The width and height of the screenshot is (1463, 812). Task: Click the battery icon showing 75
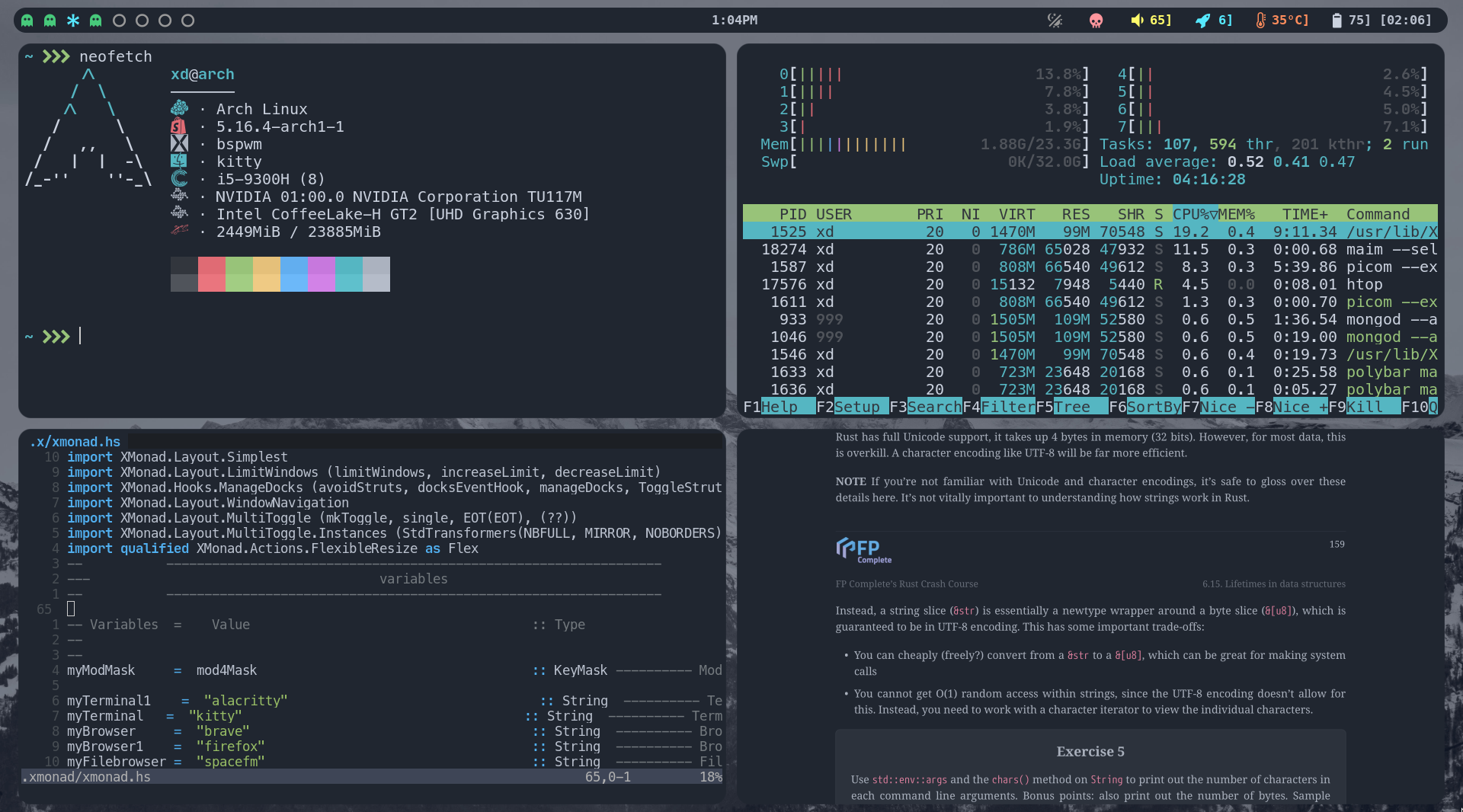pyautogui.click(x=1337, y=21)
